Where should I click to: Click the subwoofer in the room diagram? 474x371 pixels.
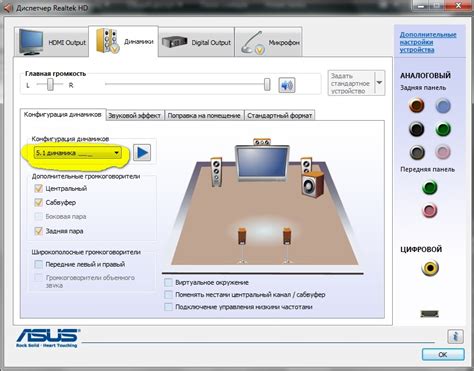(x=313, y=184)
